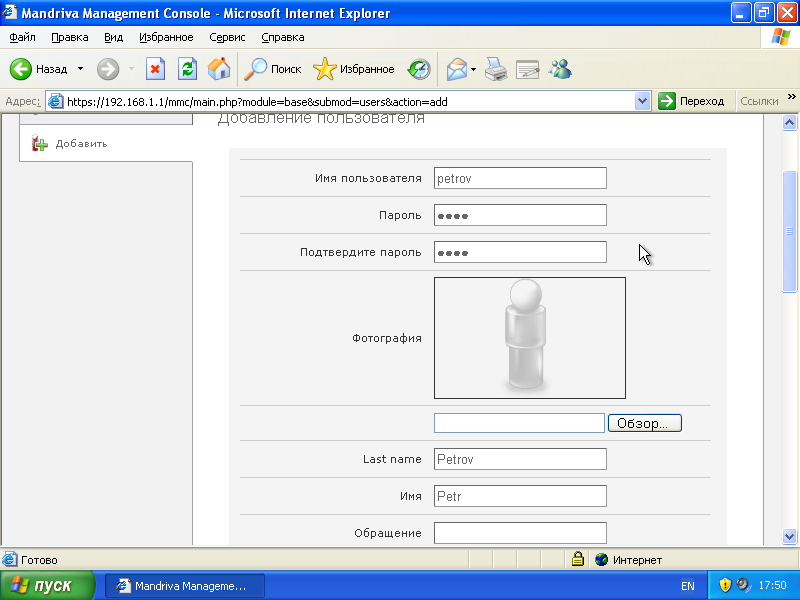Click the volume tray icon next to the clock

click(x=744, y=585)
